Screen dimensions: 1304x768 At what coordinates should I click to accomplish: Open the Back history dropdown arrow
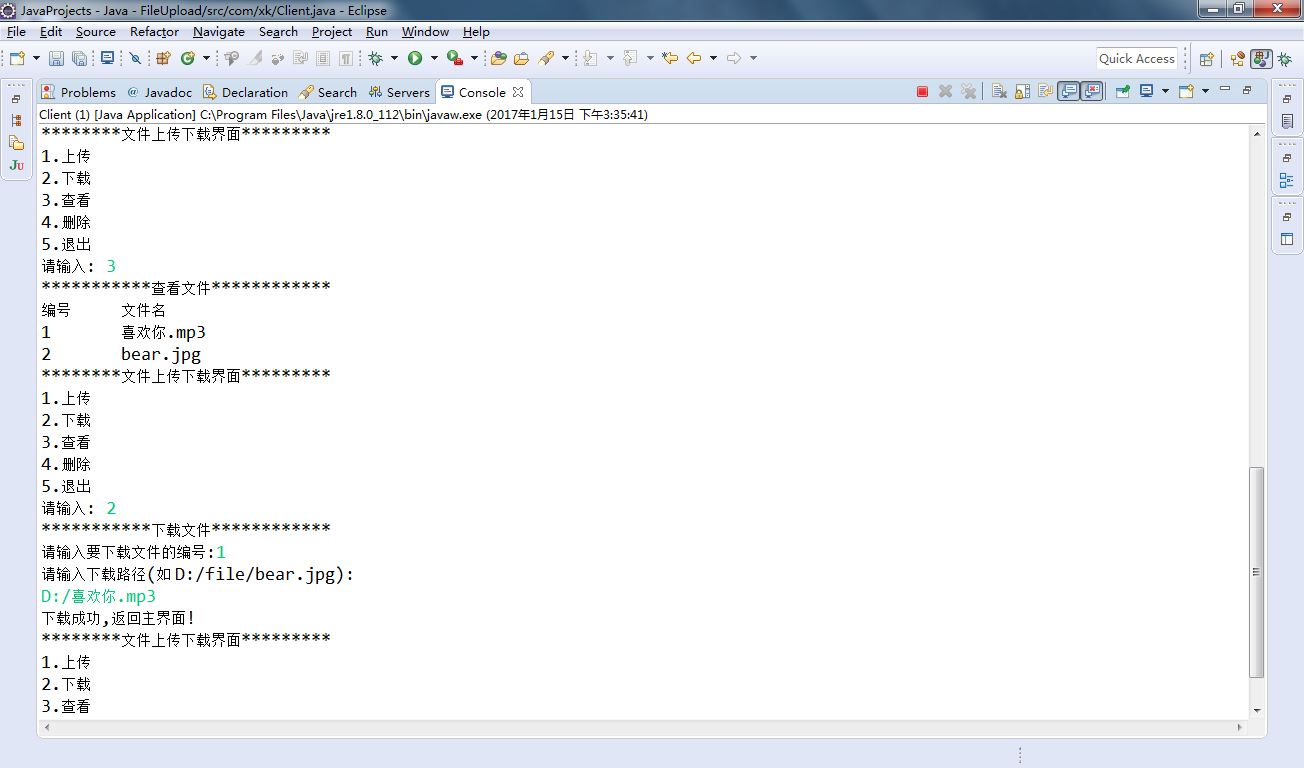pyautogui.click(x=713, y=59)
